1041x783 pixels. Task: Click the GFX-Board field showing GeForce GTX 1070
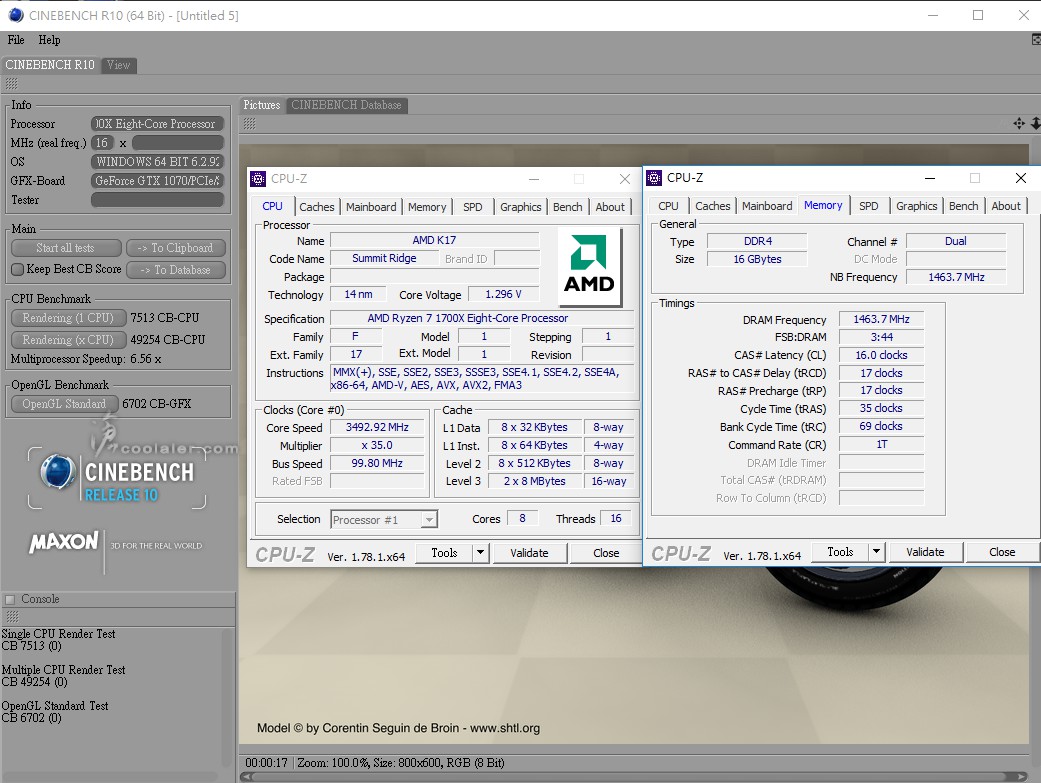(x=157, y=181)
